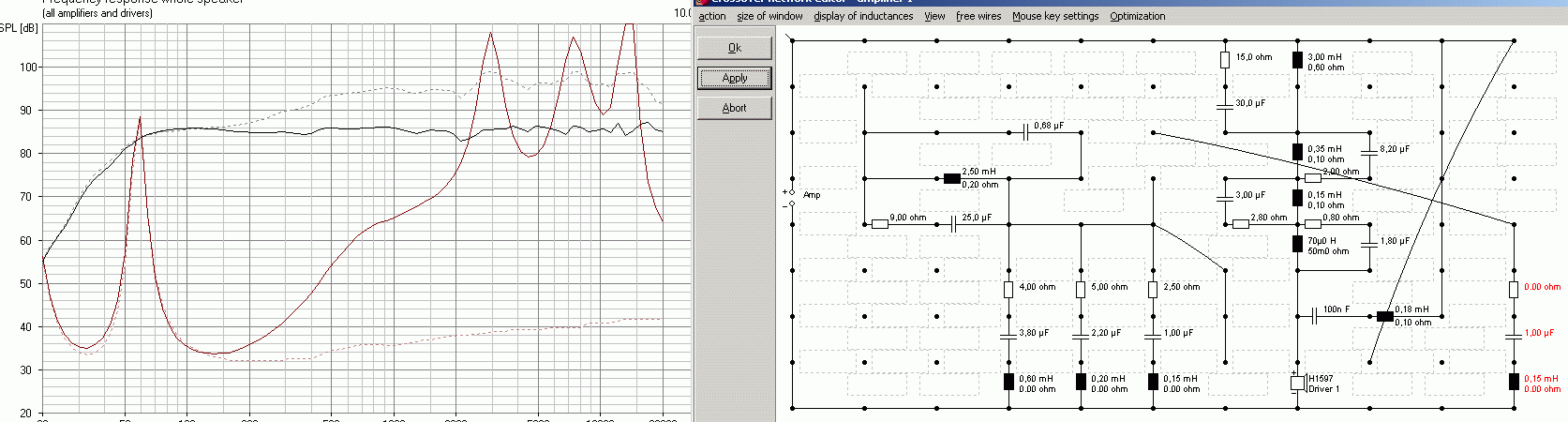This screenshot has width=1568, height=422.
Task: Select the 2,00 ohm resistor symbol
Action: [1313, 178]
